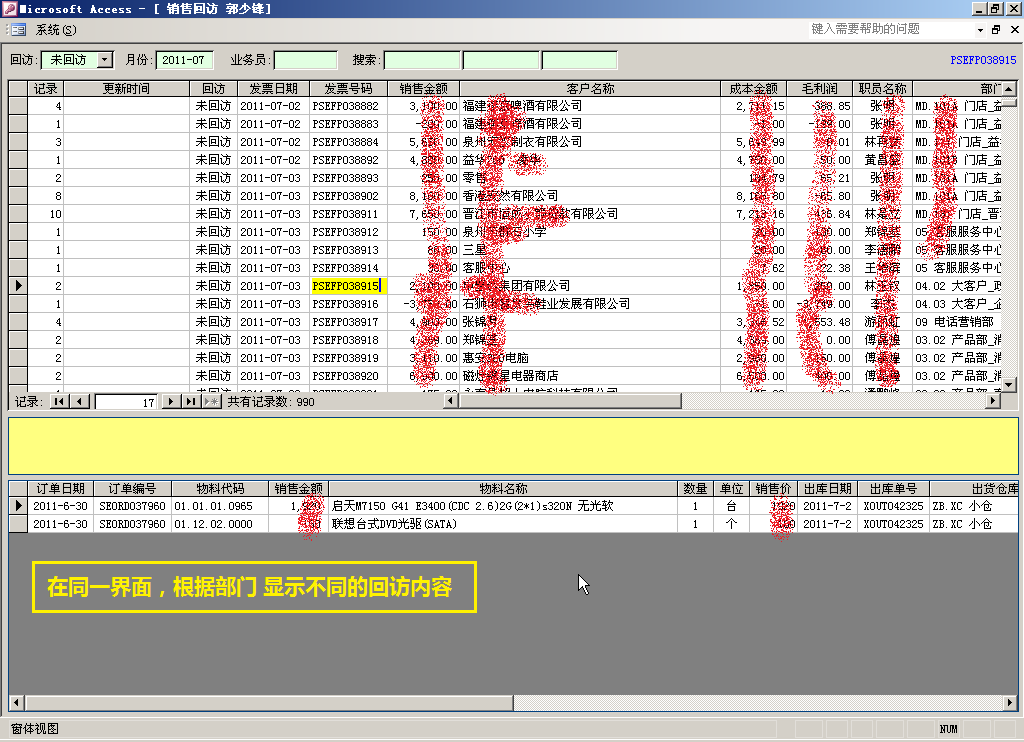Go to previous record in navigator
This screenshot has height=742, width=1024.
pos(80,401)
